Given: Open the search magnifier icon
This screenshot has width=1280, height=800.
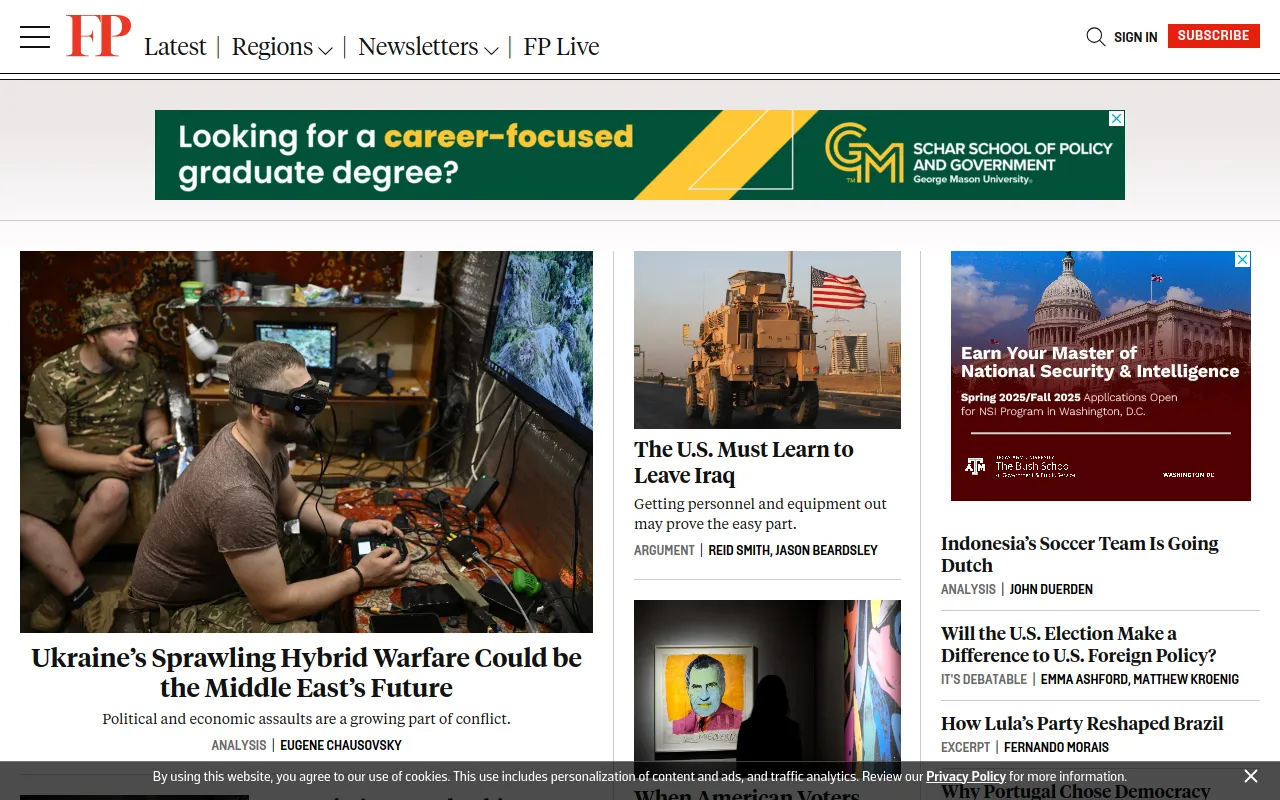Looking at the screenshot, I should pyautogui.click(x=1096, y=37).
